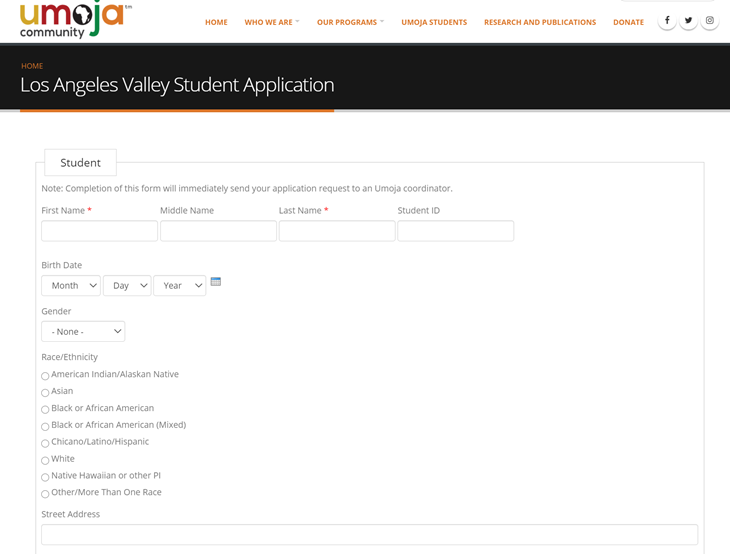Focus the First Name field

click(99, 231)
